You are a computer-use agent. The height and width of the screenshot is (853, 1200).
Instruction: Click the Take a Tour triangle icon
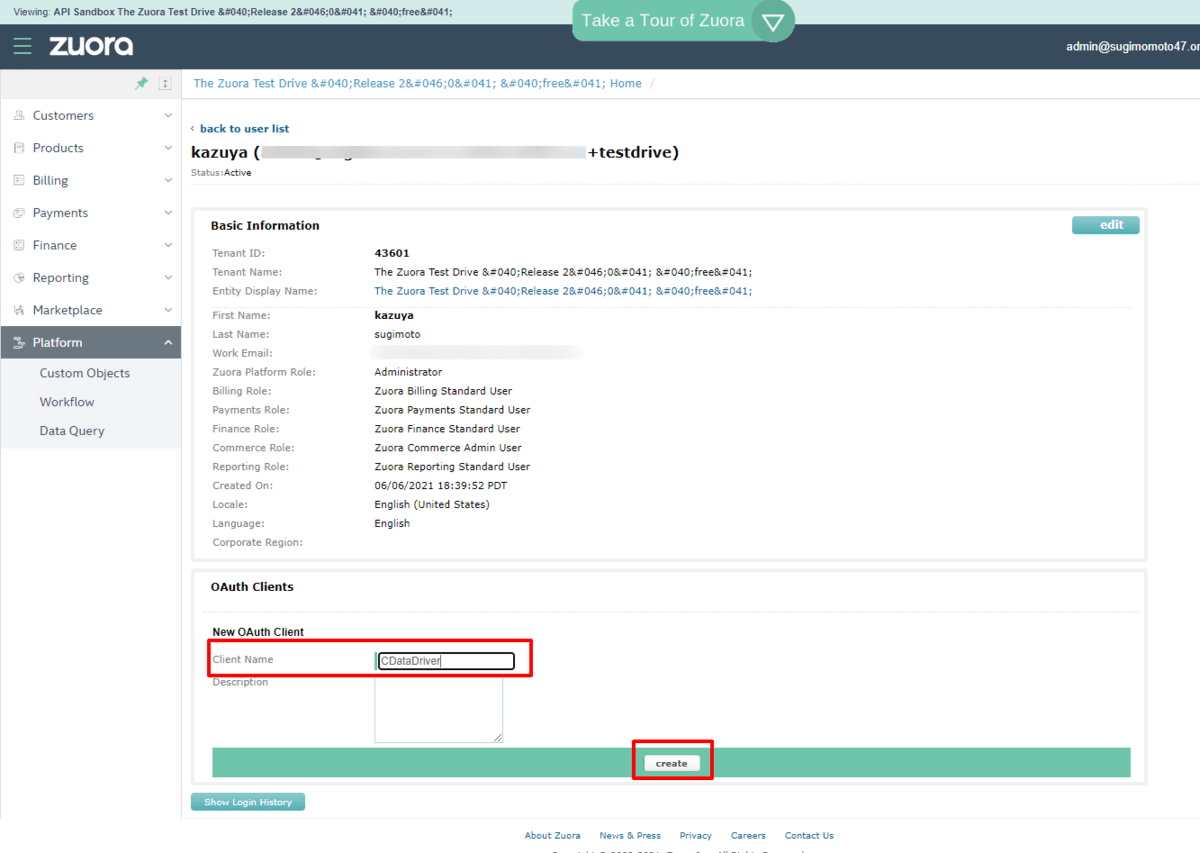[772, 21]
